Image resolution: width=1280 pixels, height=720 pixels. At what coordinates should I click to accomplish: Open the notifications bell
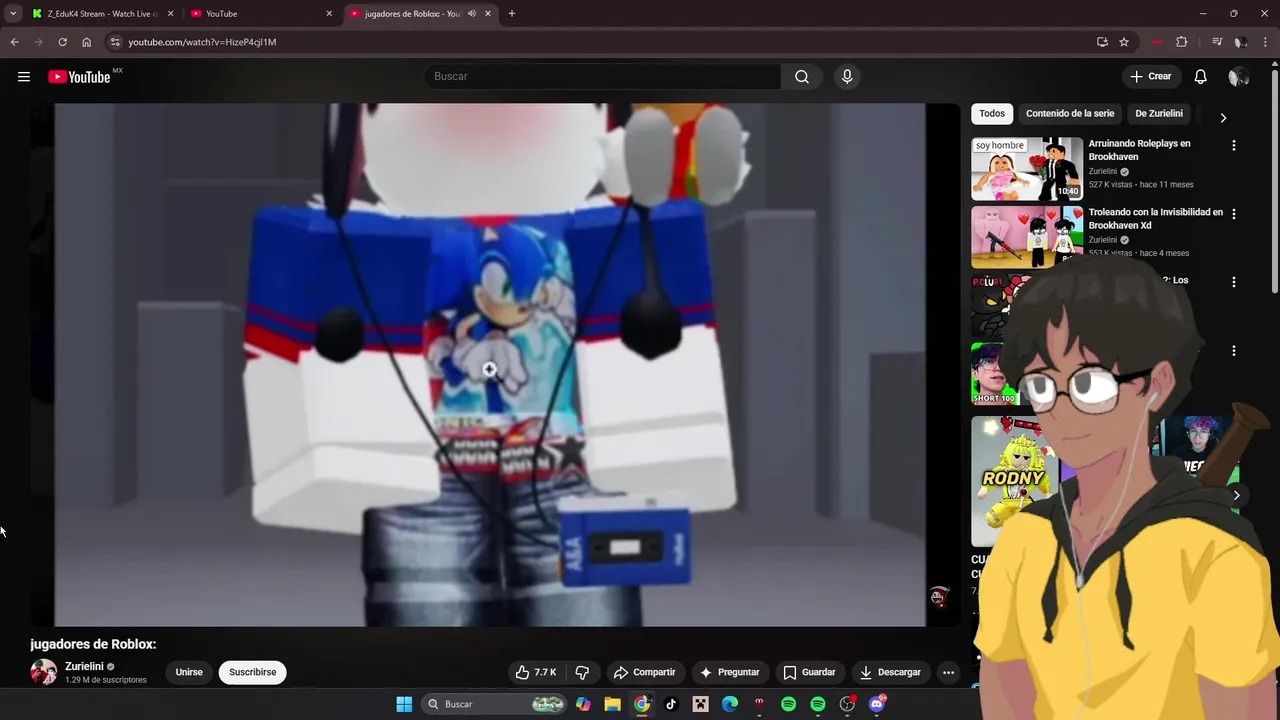[1200, 77]
